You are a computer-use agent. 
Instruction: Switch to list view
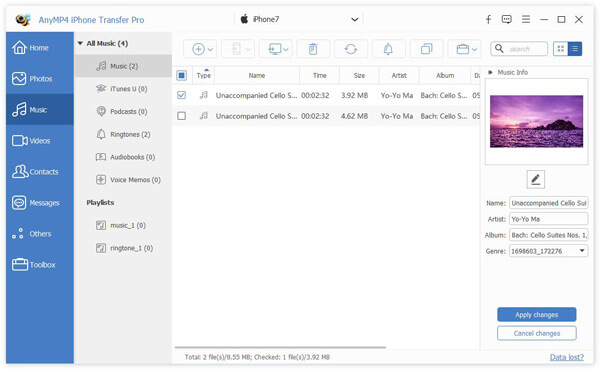(575, 49)
